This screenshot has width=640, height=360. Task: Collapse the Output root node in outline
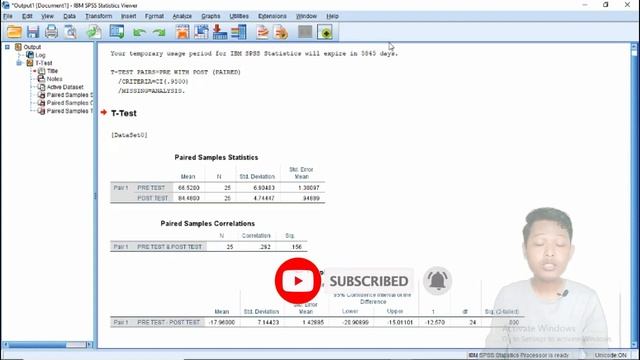[7, 47]
